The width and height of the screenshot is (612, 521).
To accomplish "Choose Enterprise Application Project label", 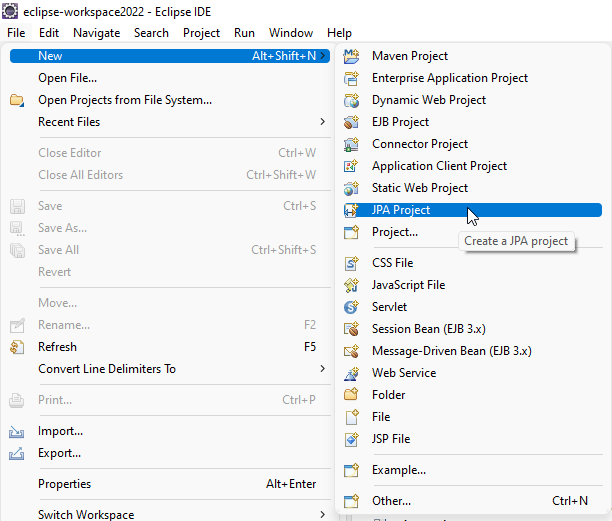I will 450,78.
